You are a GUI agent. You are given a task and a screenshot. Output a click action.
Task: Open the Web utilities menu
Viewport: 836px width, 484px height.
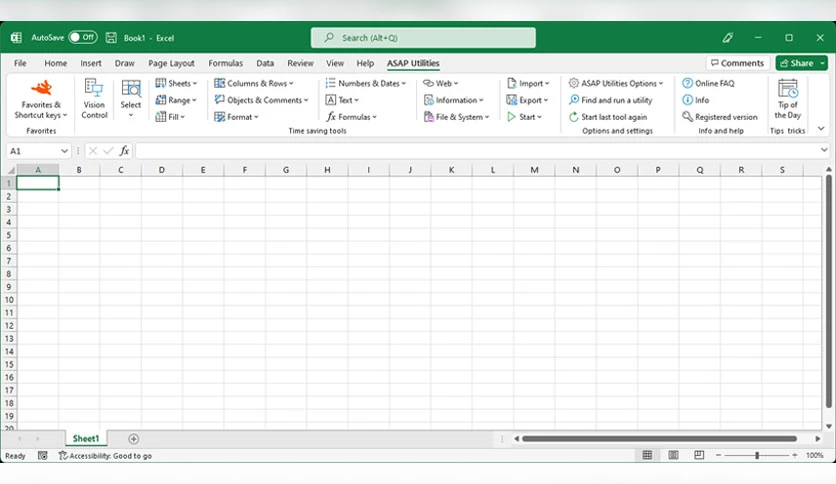click(440, 83)
